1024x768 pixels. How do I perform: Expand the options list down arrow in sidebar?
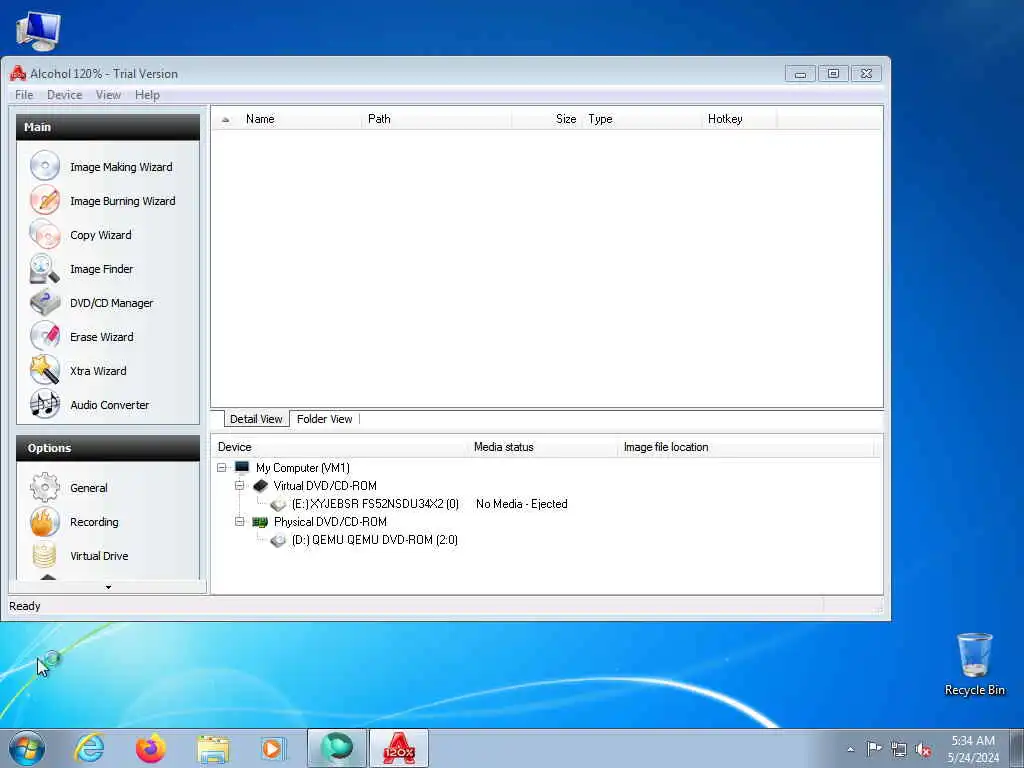coord(108,587)
